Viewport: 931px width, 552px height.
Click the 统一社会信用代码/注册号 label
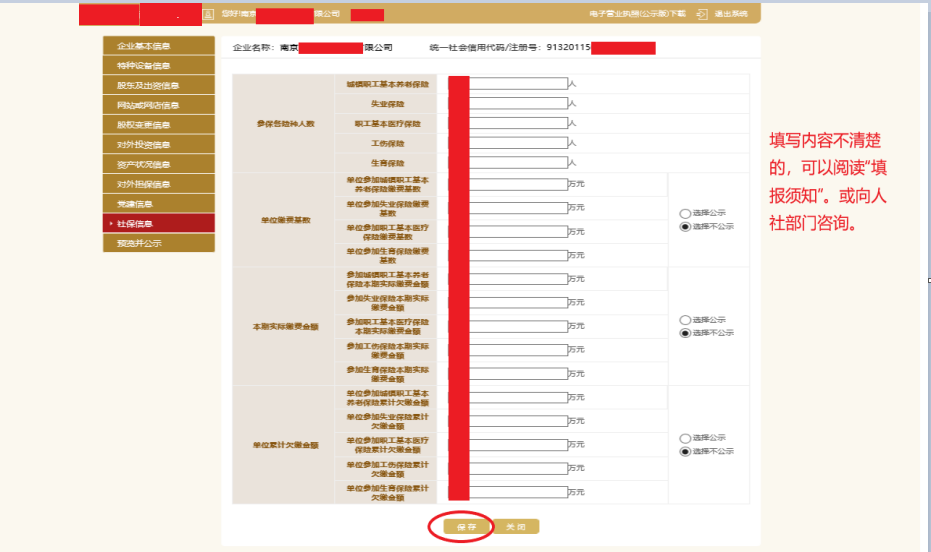click(x=485, y=47)
